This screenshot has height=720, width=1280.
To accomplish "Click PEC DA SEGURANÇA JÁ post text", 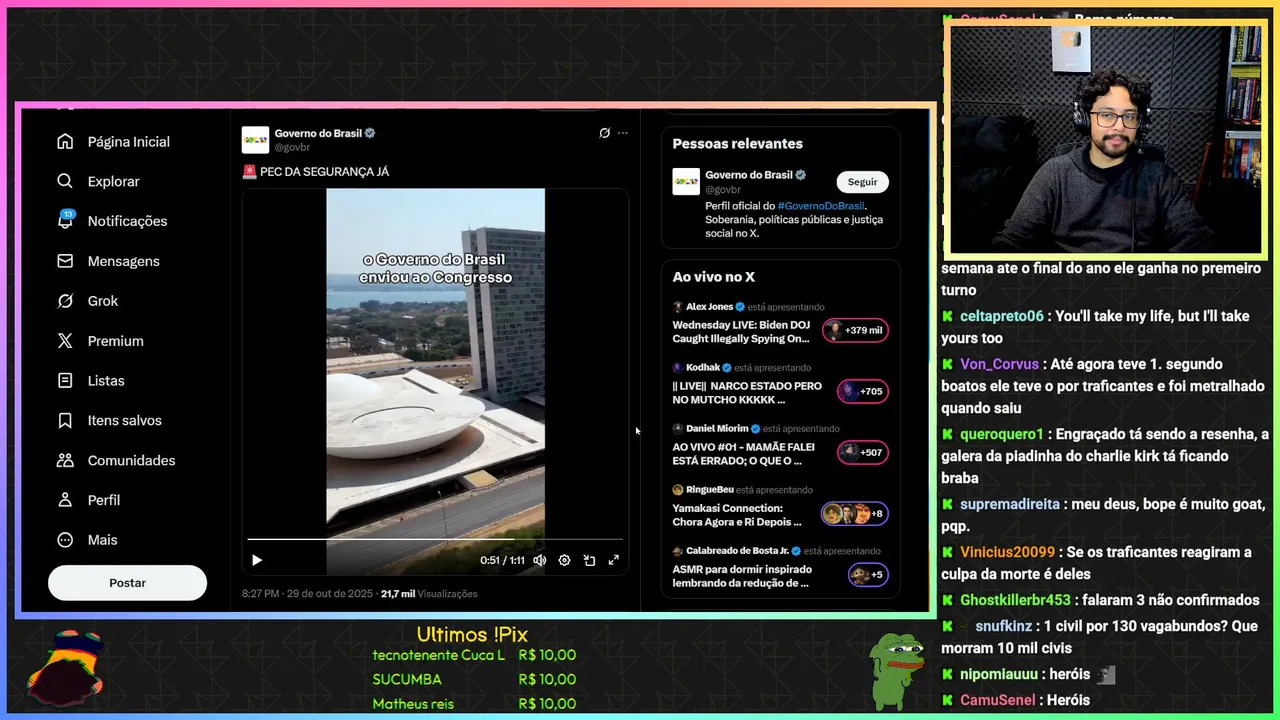I will pos(324,172).
